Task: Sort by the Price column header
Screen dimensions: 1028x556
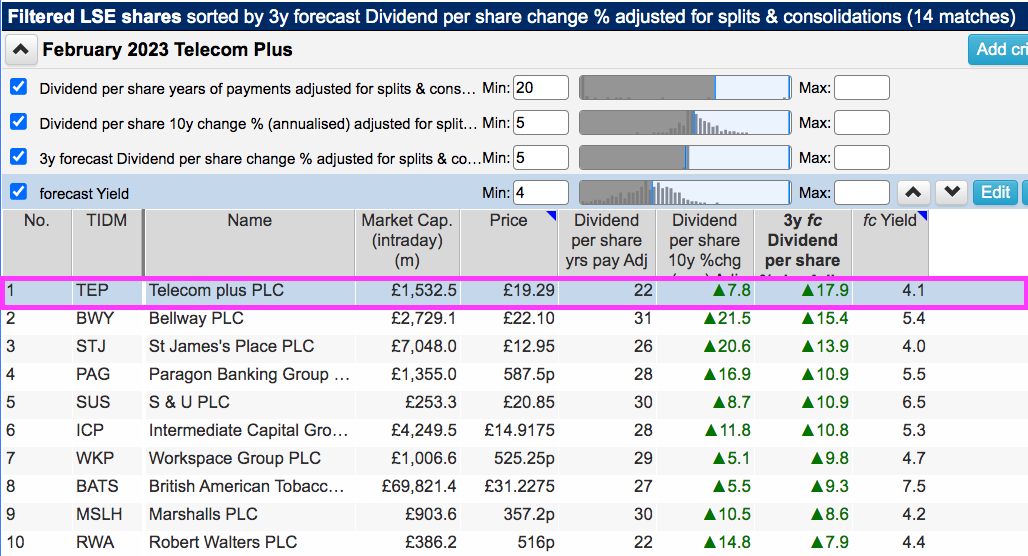Action: 509,242
